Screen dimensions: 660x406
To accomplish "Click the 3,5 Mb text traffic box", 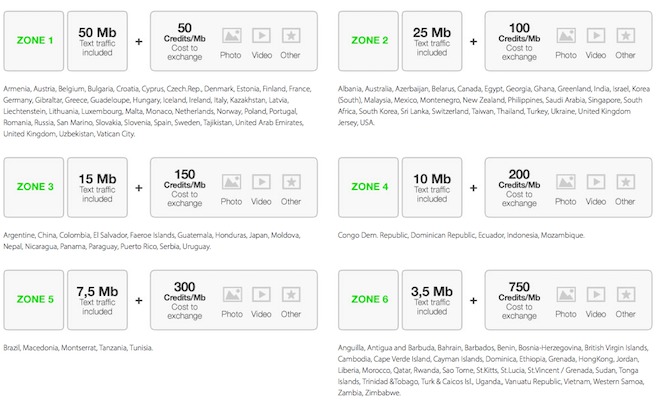I will point(434,298).
